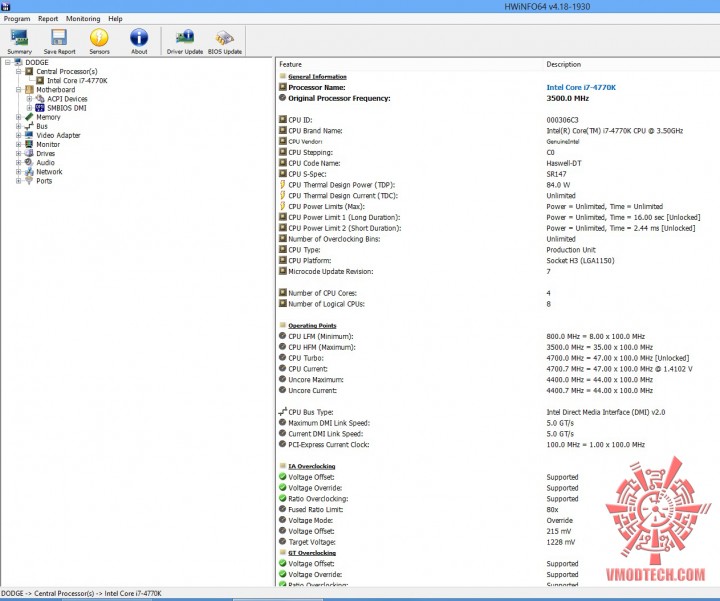Select the Number of CPU Cores row
This screenshot has width=720, height=601.
click(x=498, y=293)
